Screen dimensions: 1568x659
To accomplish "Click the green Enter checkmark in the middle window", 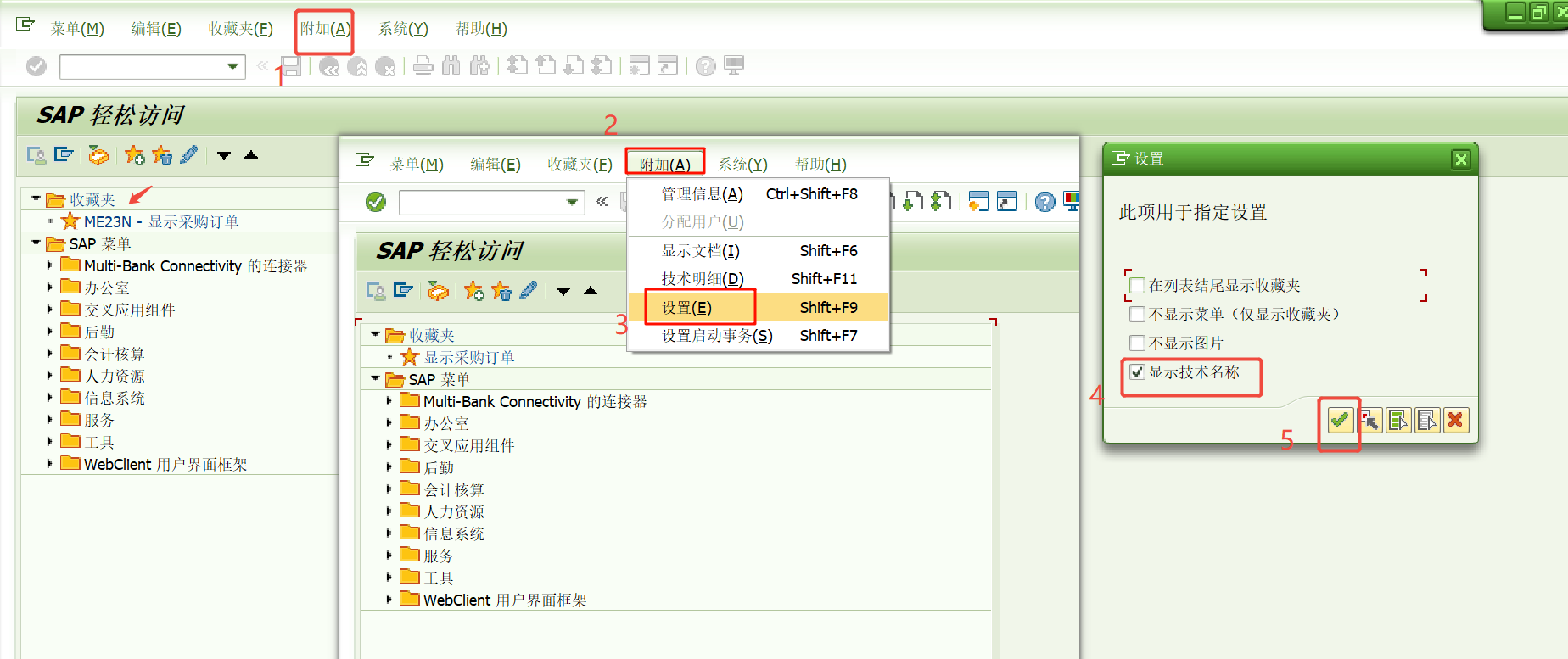I will point(376,202).
